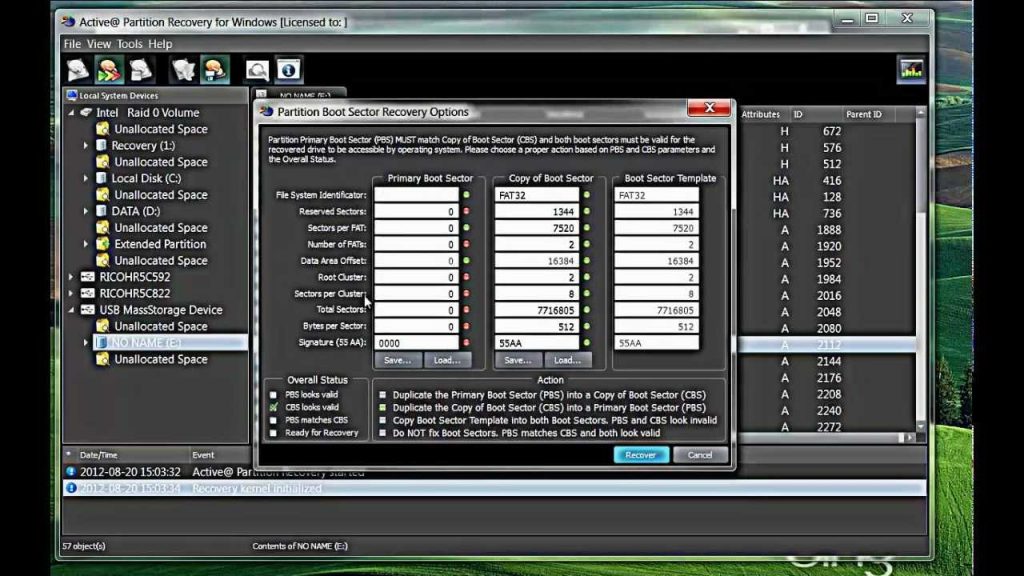Viewport: 1024px width, 576px height.
Task: Click Primary Boot Sector Signature field showing 0000
Action: 416,343
